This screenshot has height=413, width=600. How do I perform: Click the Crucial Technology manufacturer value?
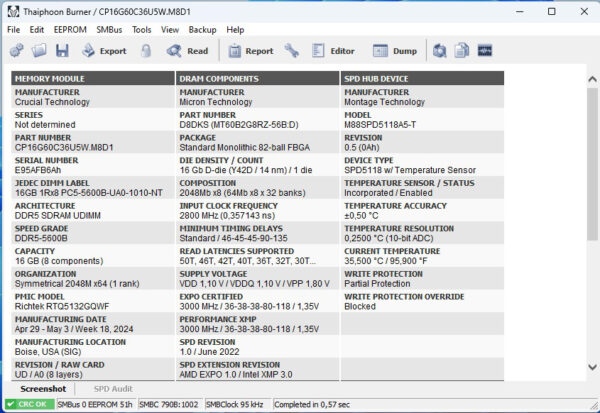(52, 102)
